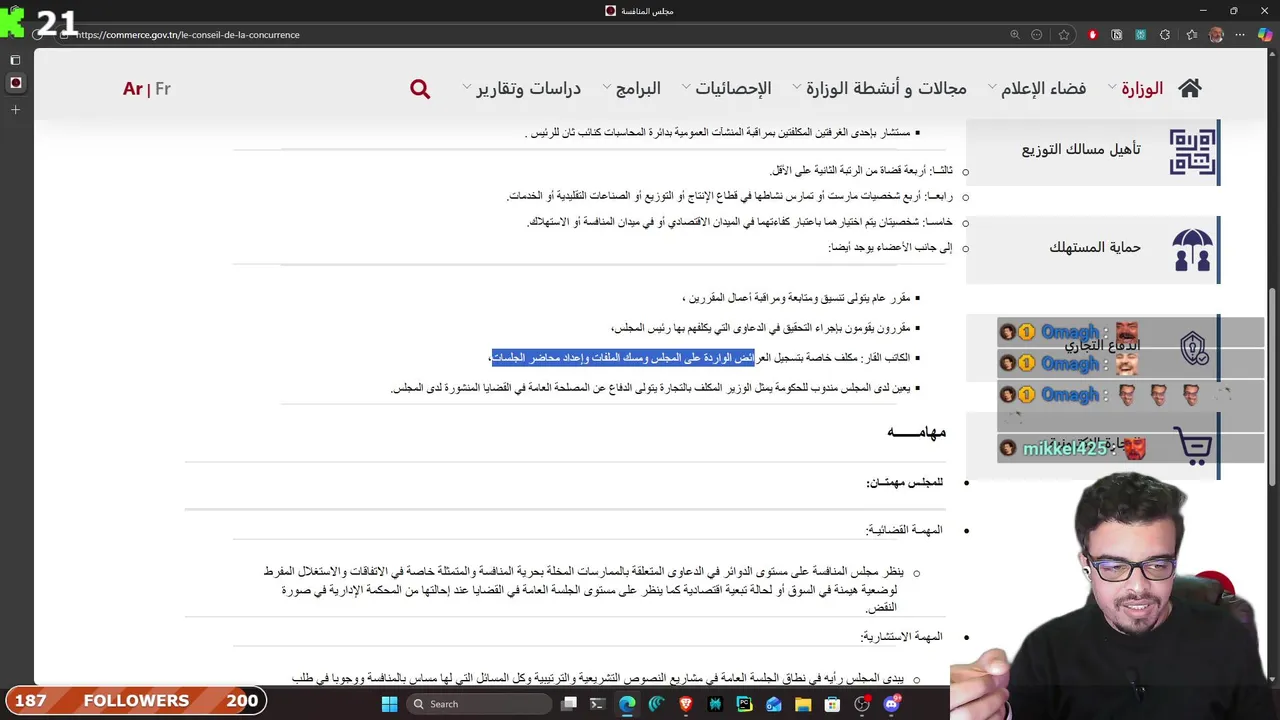This screenshot has width=1280, height=720.
Task: Open File Explorer from the taskbar
Action: (x=803, y=704)
